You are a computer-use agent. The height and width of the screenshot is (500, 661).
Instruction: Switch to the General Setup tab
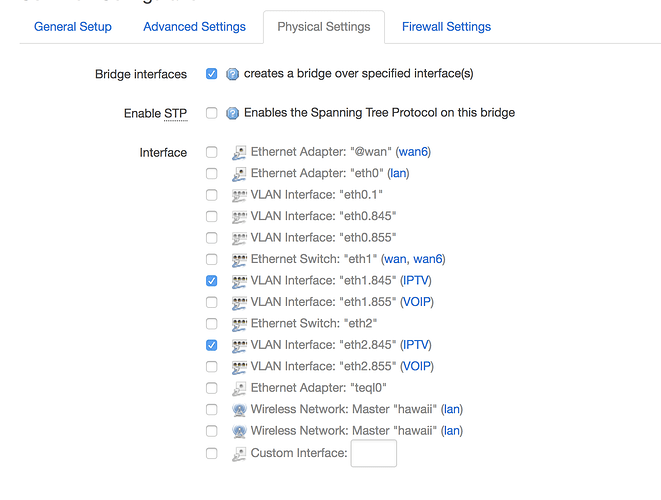point(73,27)
